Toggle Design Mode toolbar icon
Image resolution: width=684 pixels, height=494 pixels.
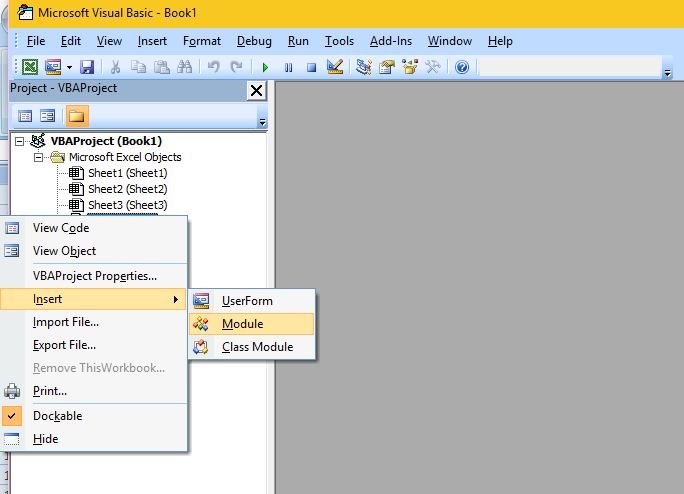[335, 67]
